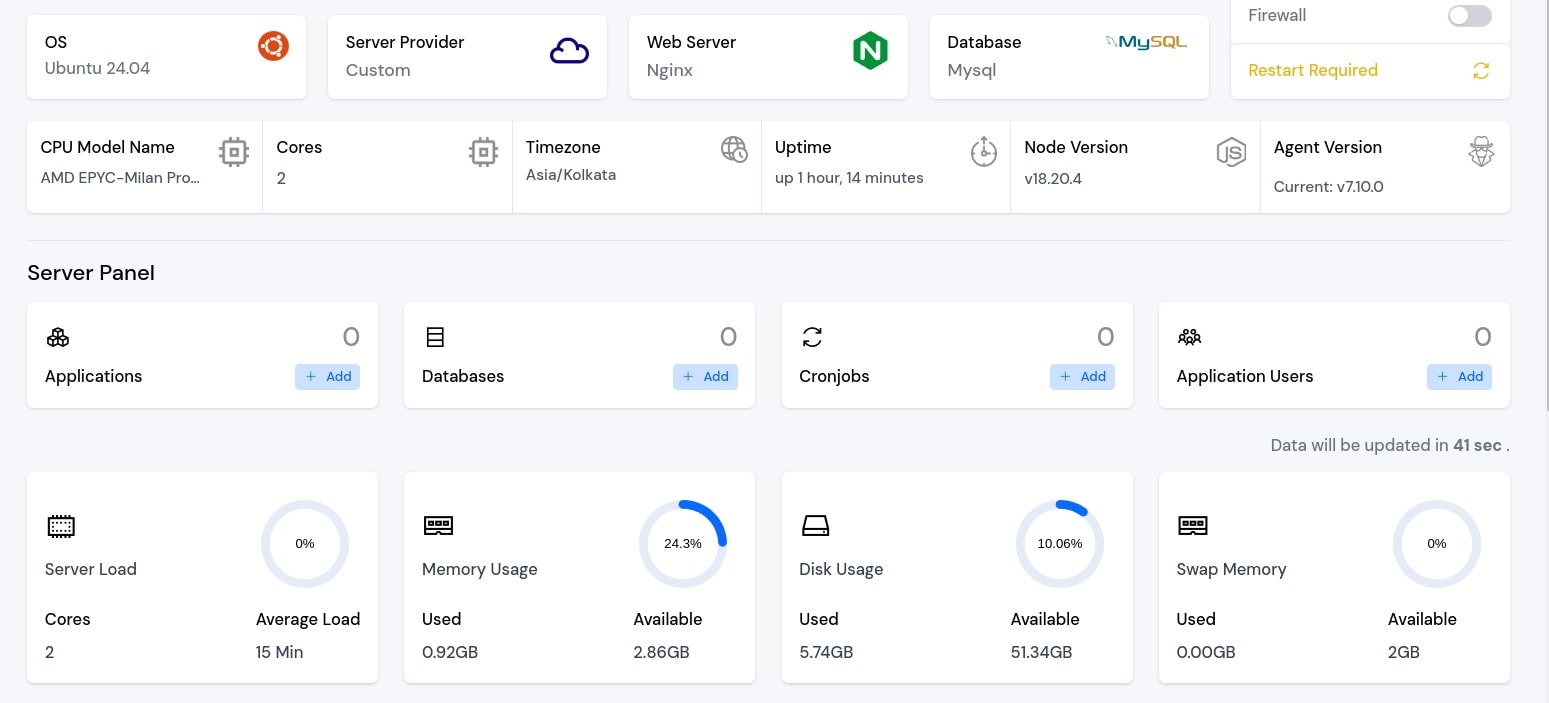Click the Restart Required refresh icon
Image resolution: width=1549 pixels, height=703 pixels.
point(1481,71)
